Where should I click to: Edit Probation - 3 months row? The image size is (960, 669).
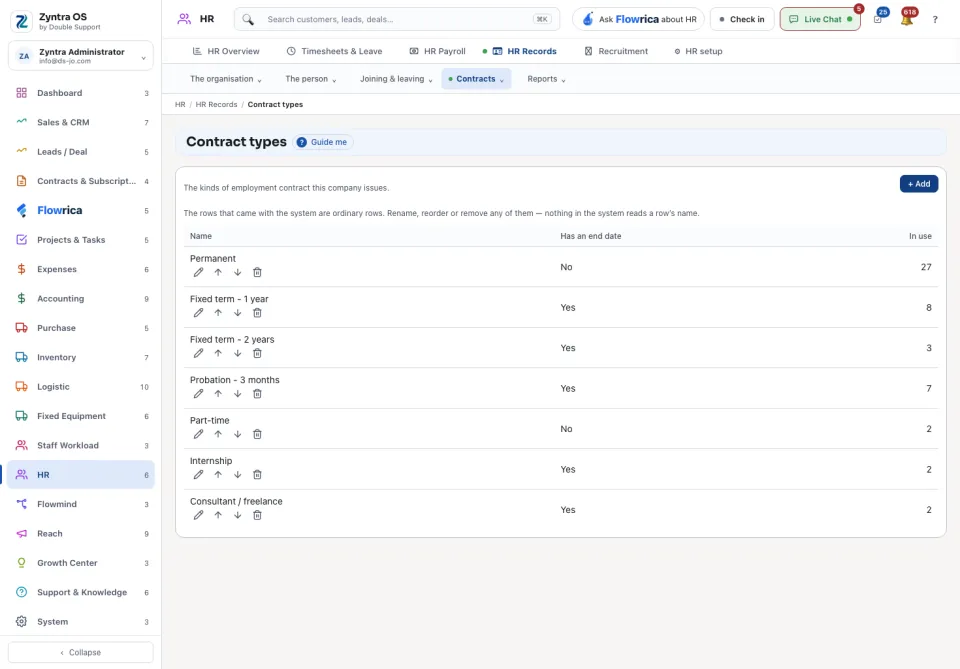(x=198, y=394)
